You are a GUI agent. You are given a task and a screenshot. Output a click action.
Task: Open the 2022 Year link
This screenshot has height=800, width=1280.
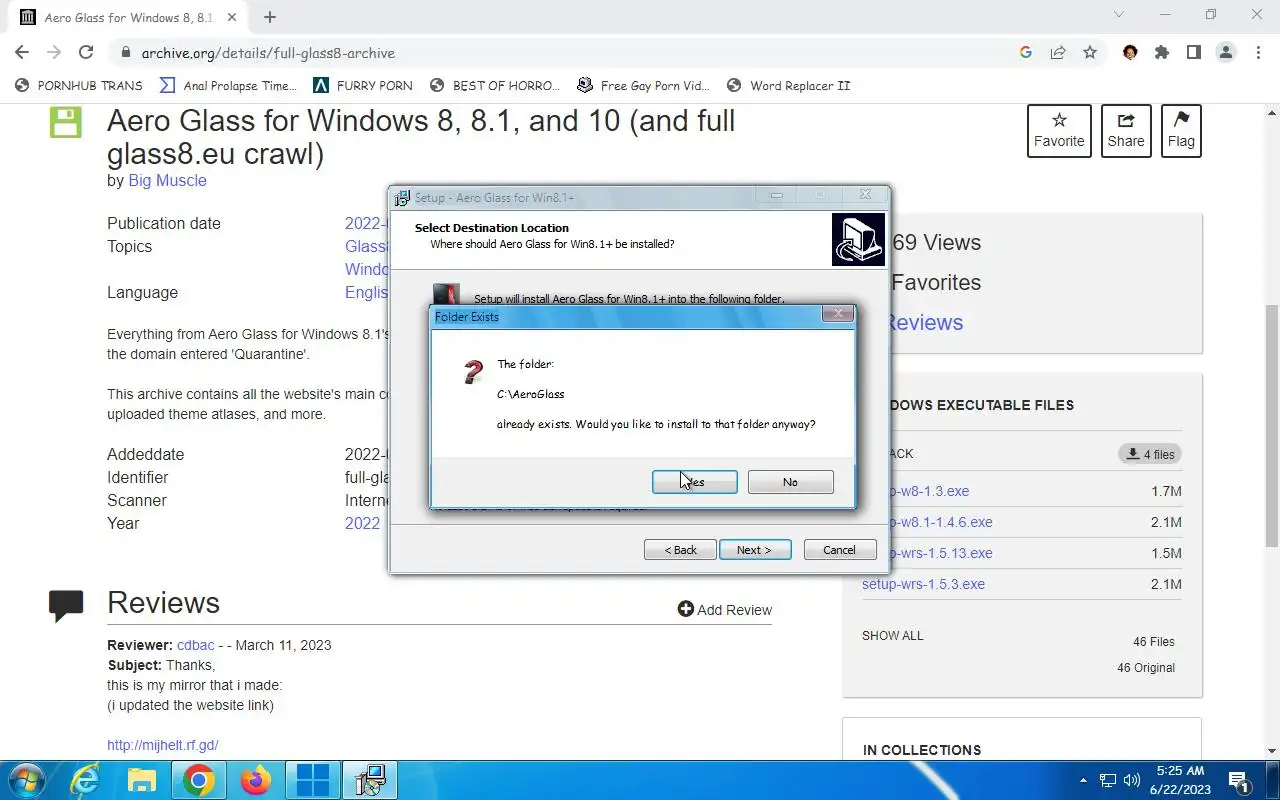[362, 524]
